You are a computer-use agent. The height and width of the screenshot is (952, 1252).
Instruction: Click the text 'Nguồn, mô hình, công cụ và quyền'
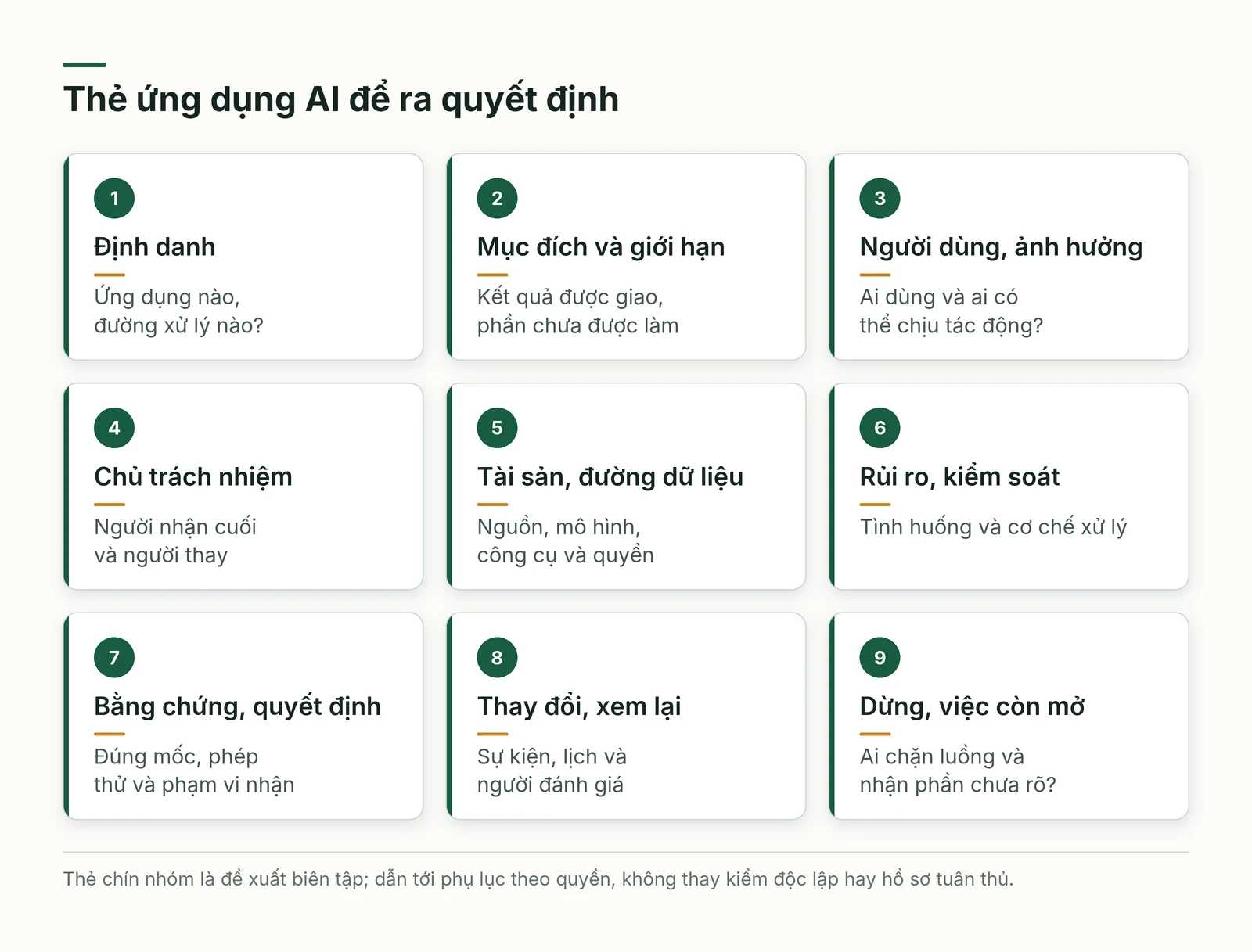pos(565,541)
